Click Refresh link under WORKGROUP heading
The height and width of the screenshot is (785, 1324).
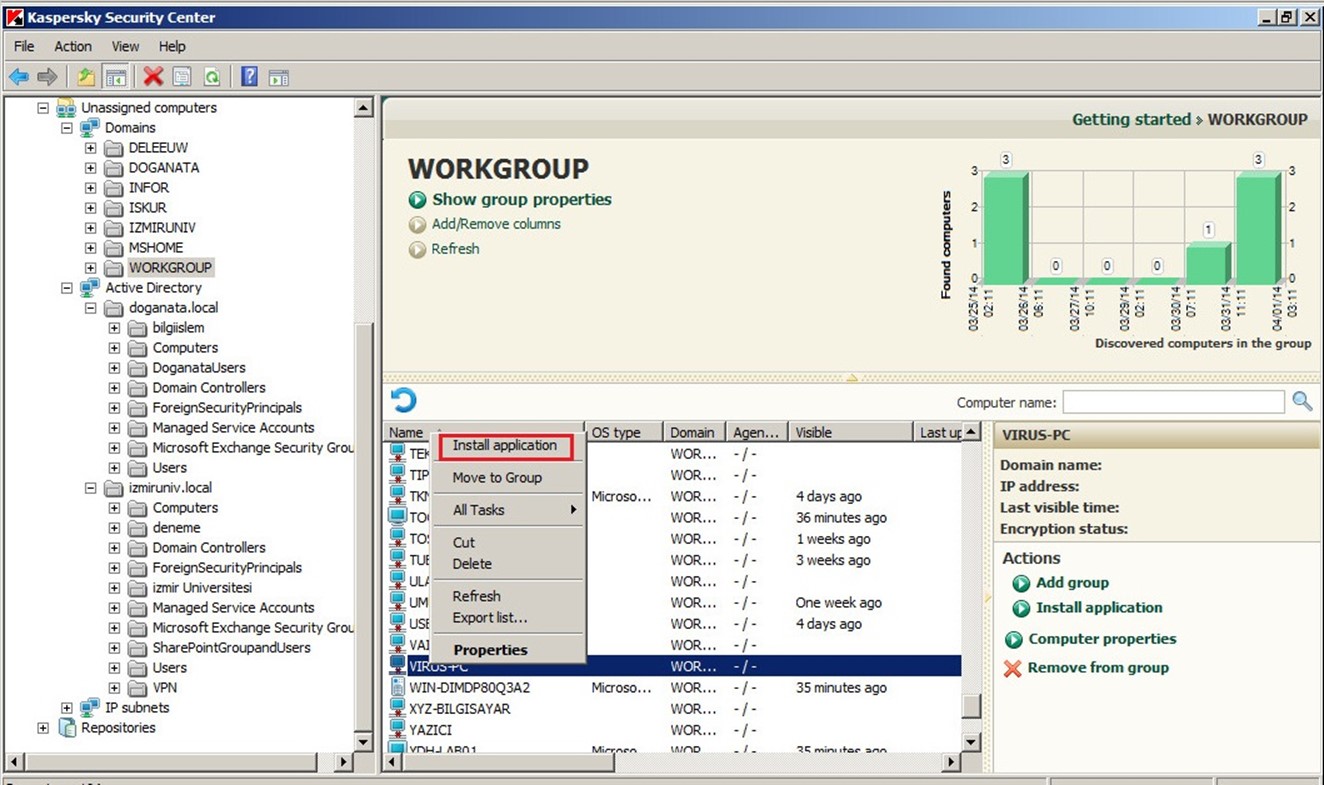tap(455, 249)
